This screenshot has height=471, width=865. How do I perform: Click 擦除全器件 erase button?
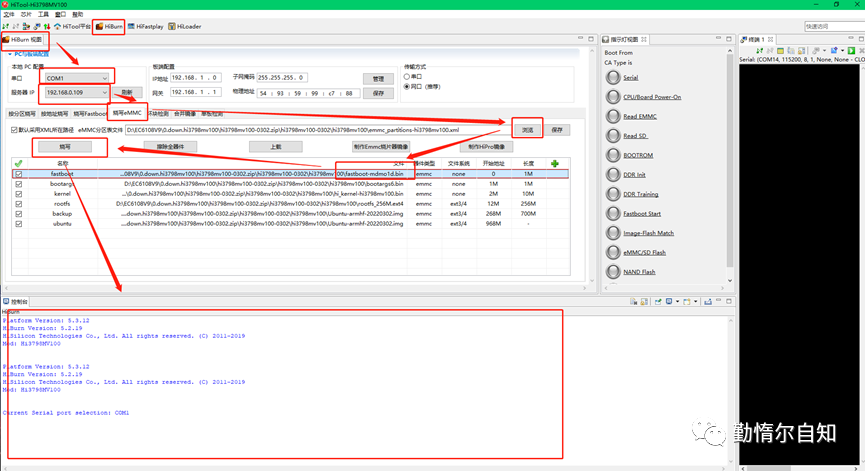pyautogui.click(x=170, y=147)
